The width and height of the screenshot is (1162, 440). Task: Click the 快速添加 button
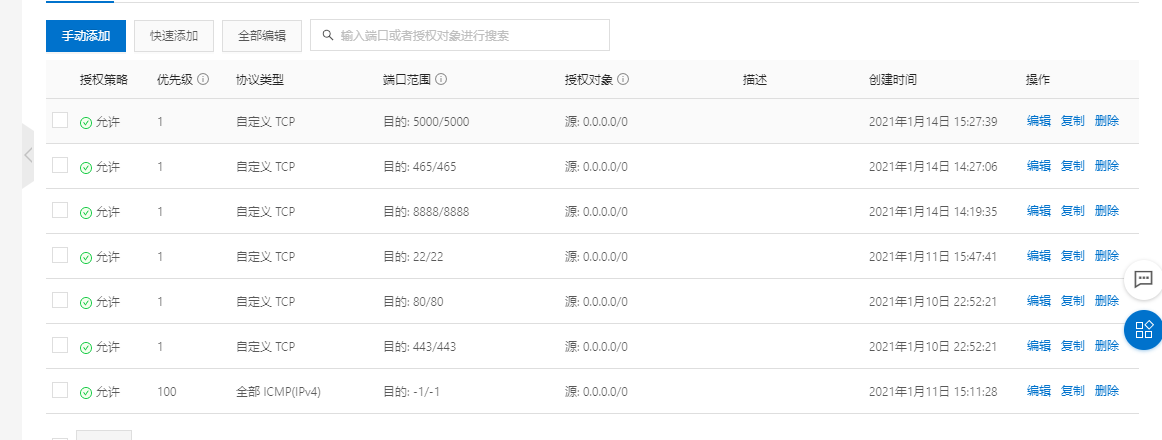coord(174,35)
